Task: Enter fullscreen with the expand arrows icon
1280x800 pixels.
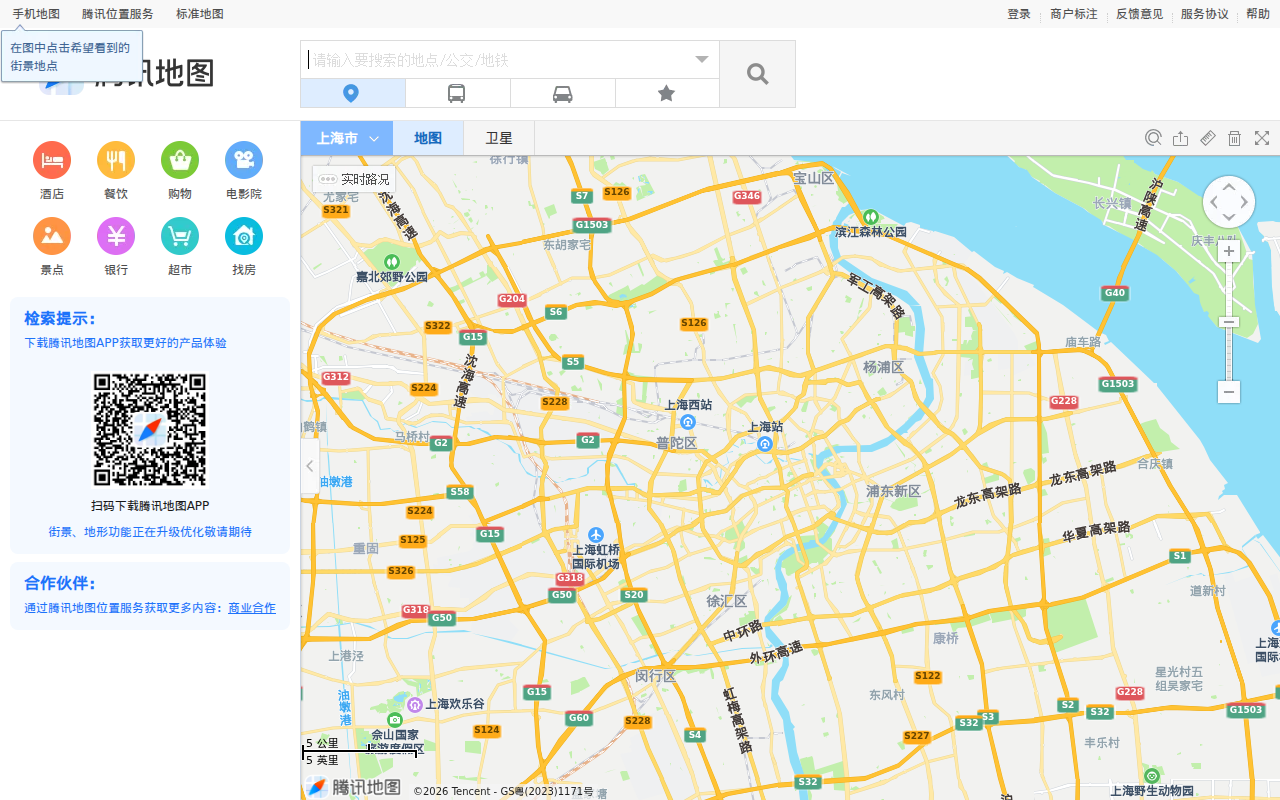Action: 1261,138
